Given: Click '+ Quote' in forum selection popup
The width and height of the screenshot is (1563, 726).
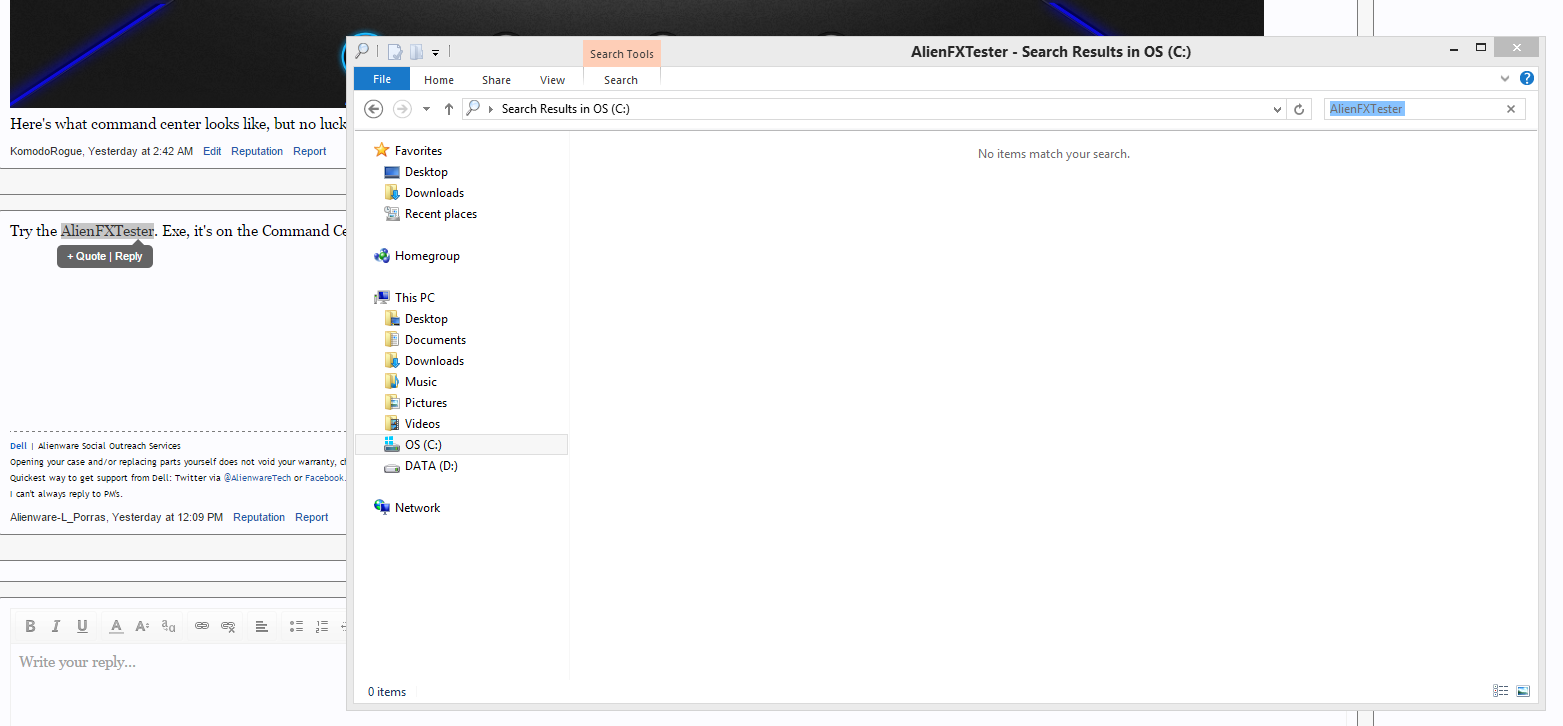Looking at the screenshot, I should tap(86, 257).
